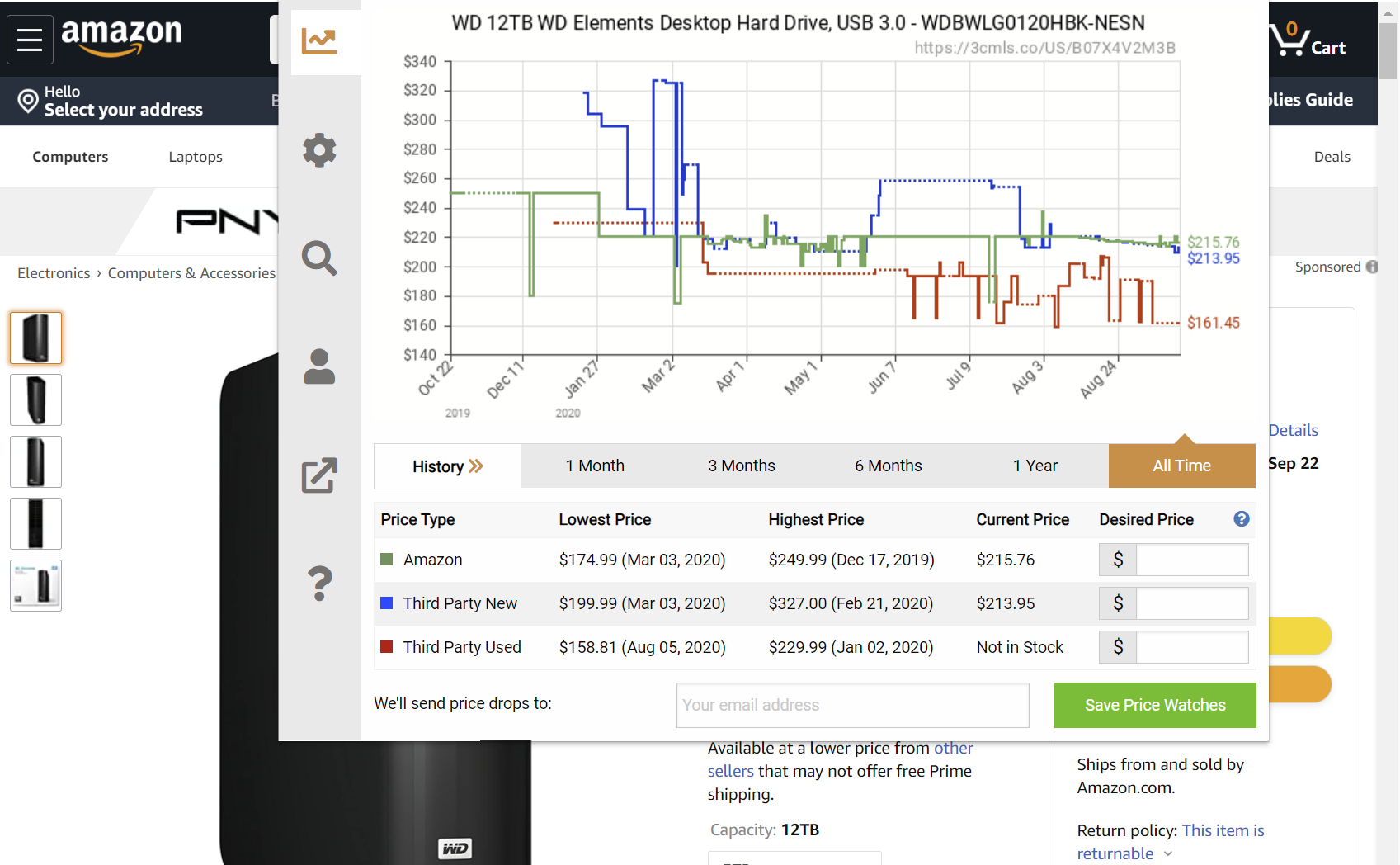This screenshot has width=1400, height=865.
Task: Open the shopping Cart
Action: click(x=1308, y=40)
